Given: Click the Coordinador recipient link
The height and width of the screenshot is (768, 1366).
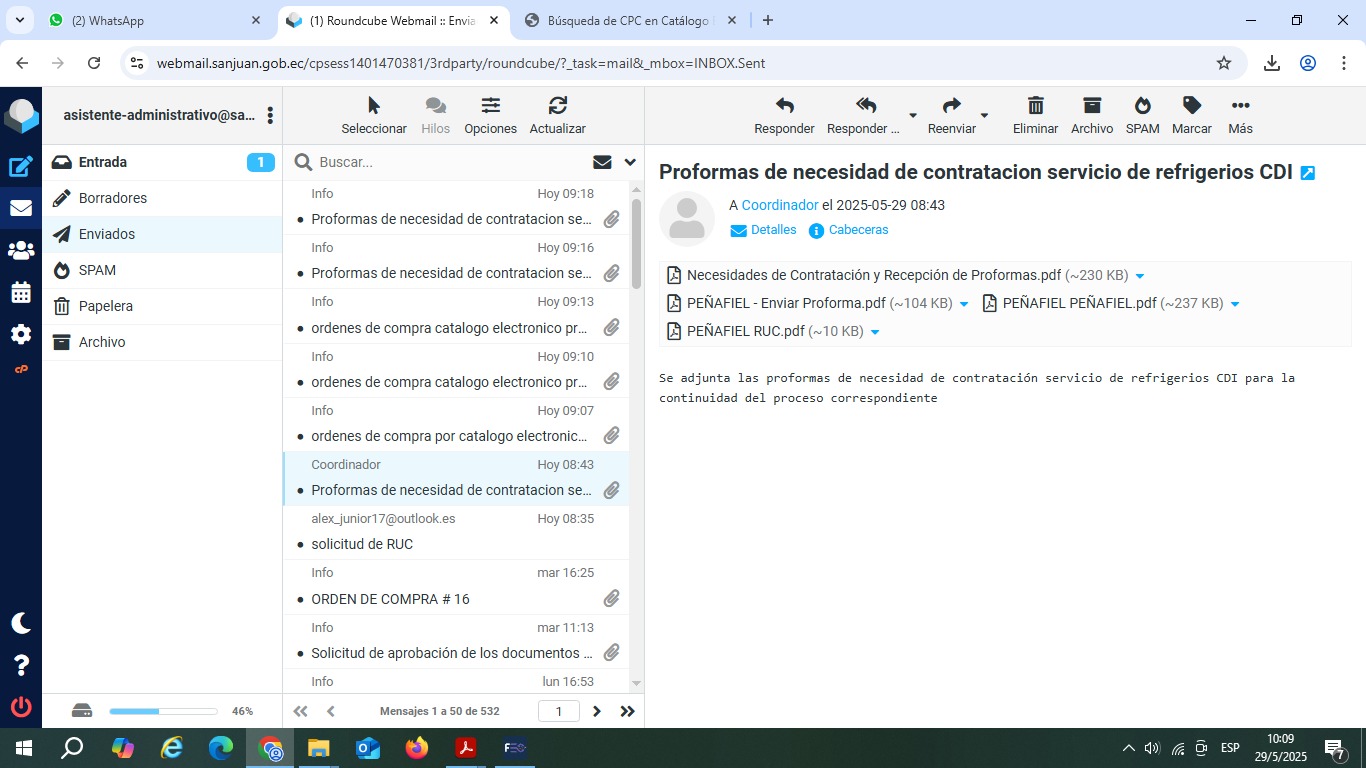Looking at the screenshot, I should (x=780, y=205).
